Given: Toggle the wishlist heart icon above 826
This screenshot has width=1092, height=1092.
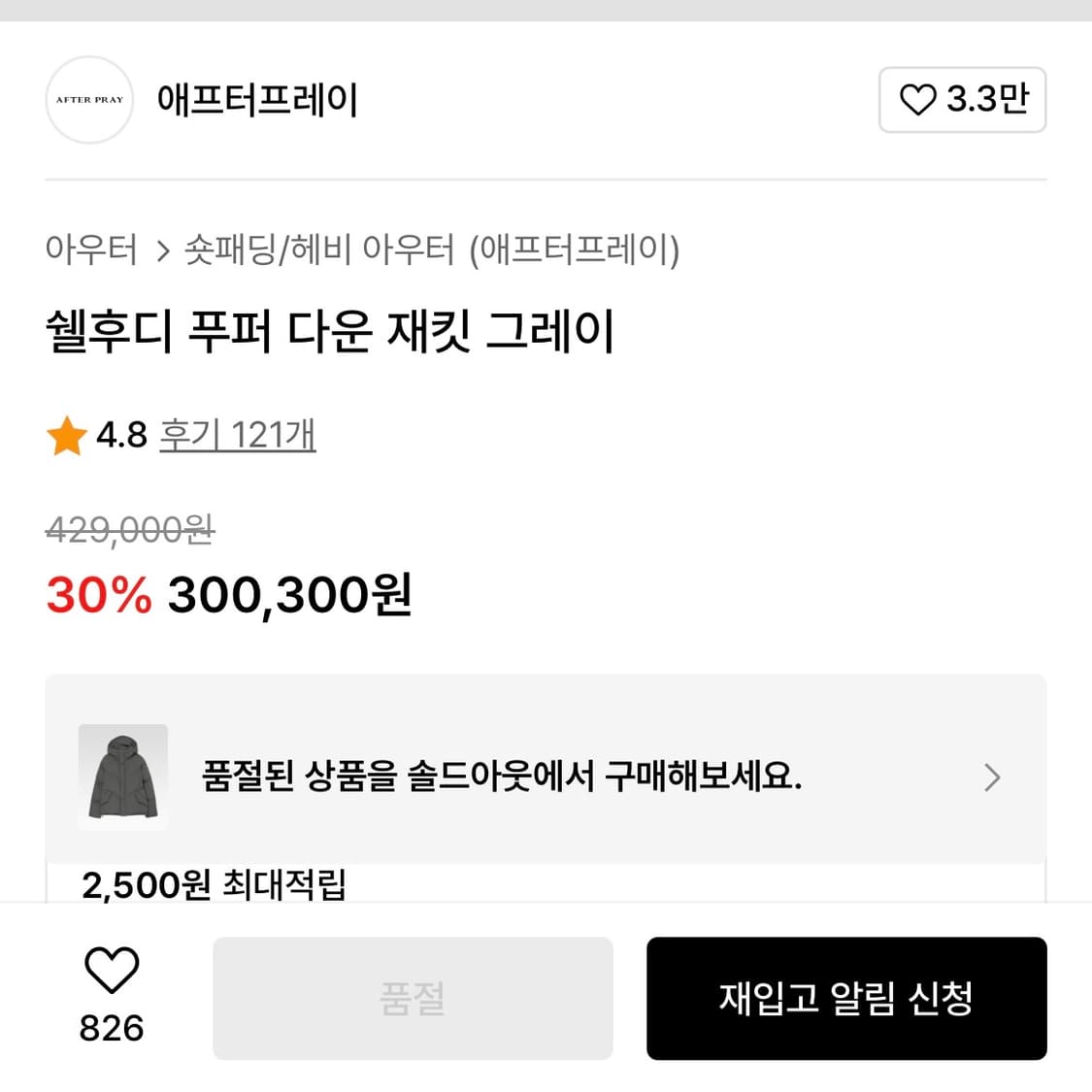Looking at the screenshot, I should pos(112,970).
